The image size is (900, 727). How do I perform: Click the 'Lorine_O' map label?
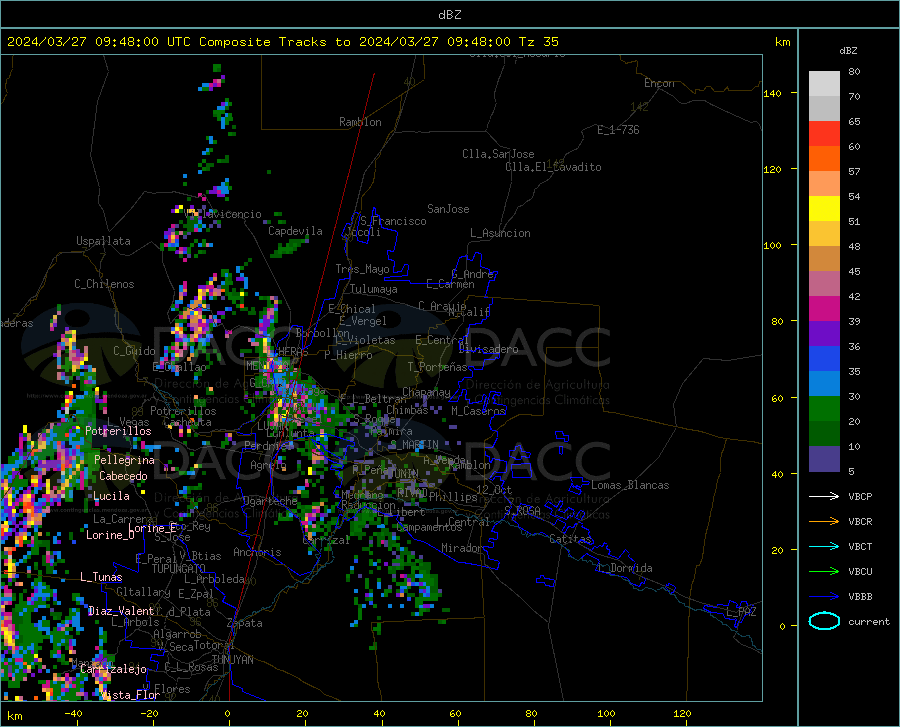click(x=110, y=535)
